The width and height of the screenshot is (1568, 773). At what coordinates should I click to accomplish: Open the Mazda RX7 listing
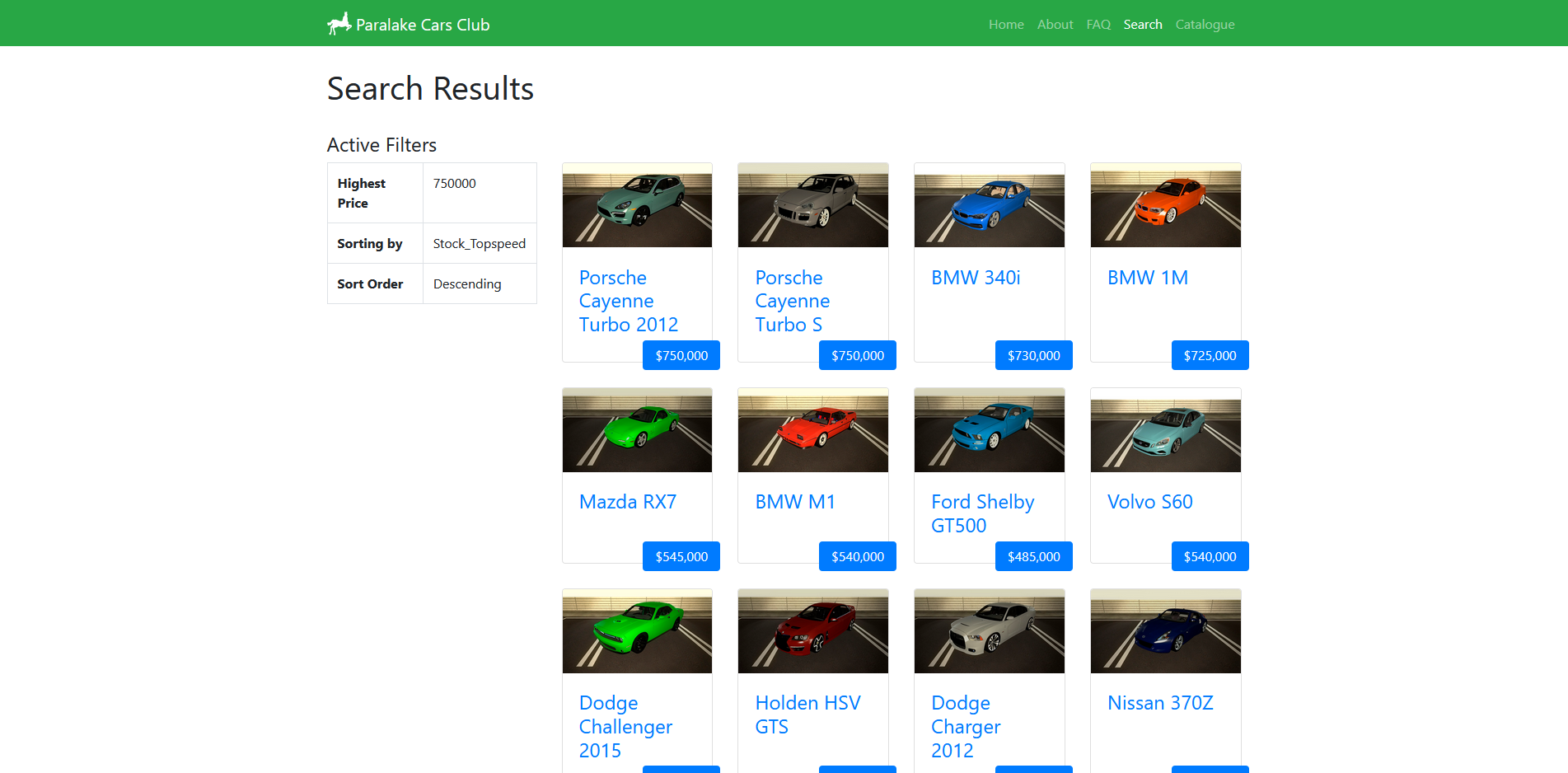pos(627,501)
